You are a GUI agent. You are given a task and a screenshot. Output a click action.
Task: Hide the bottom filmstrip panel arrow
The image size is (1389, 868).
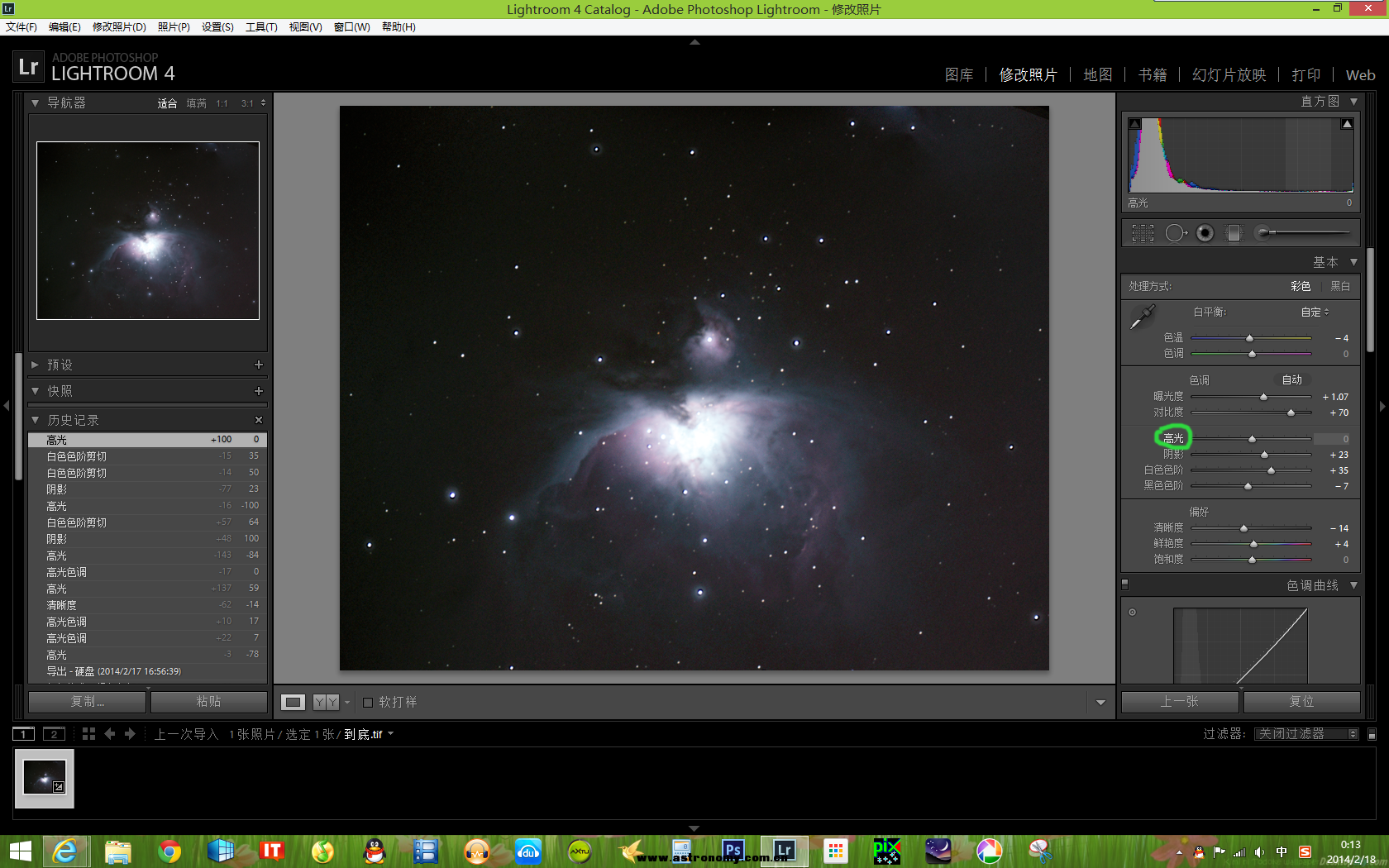coord(694,828)
